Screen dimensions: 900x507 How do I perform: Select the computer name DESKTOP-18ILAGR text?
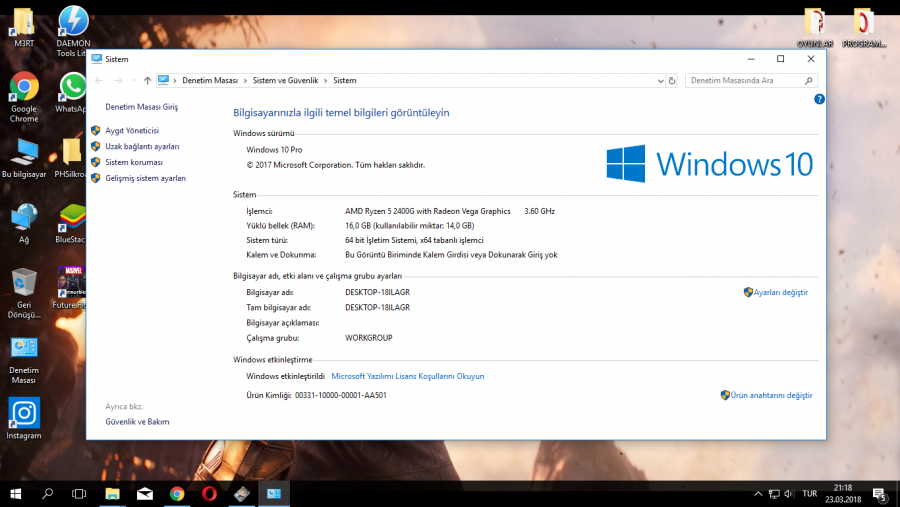(x=377, y=292)
